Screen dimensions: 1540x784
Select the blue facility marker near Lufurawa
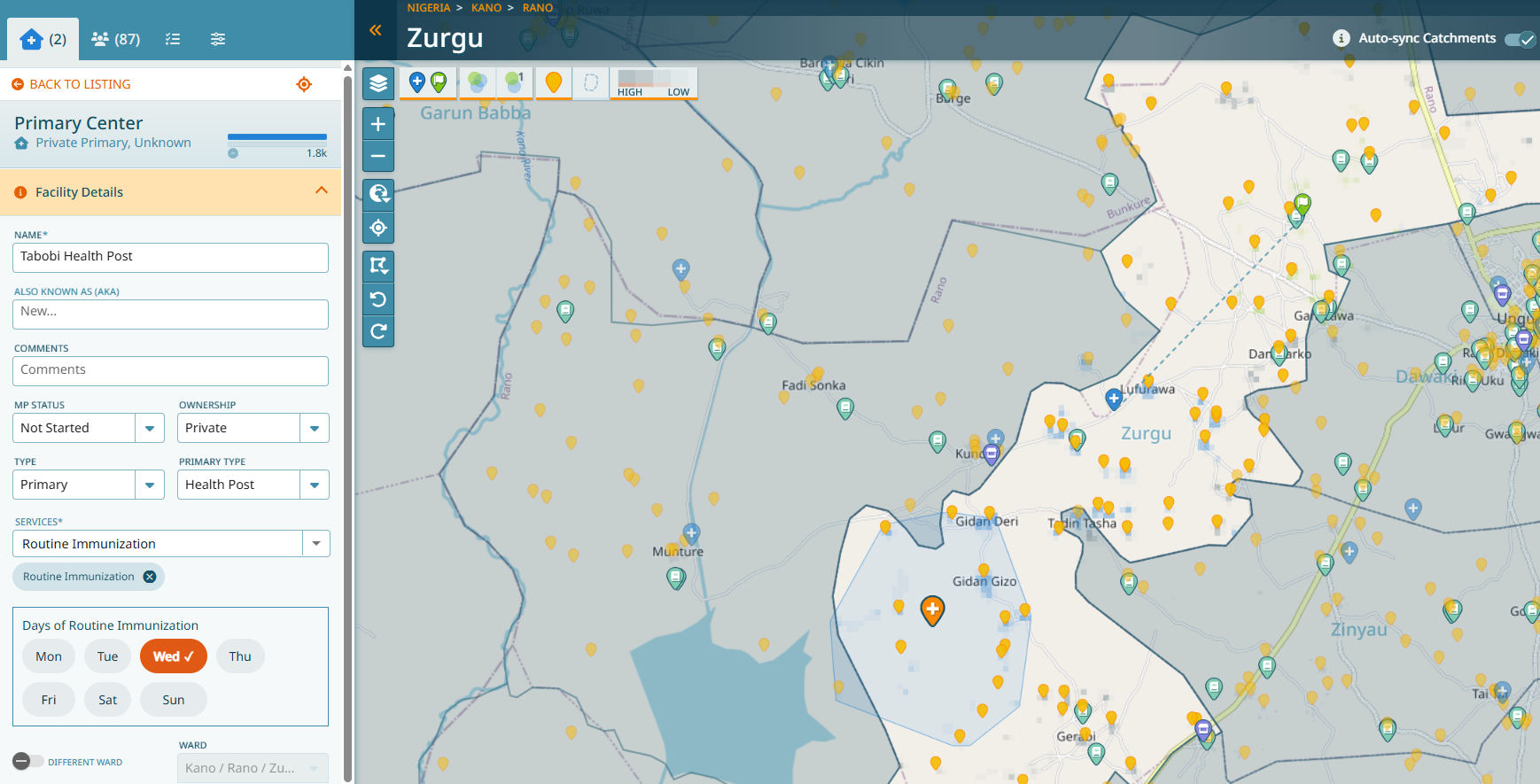[x=1114, y=400]
